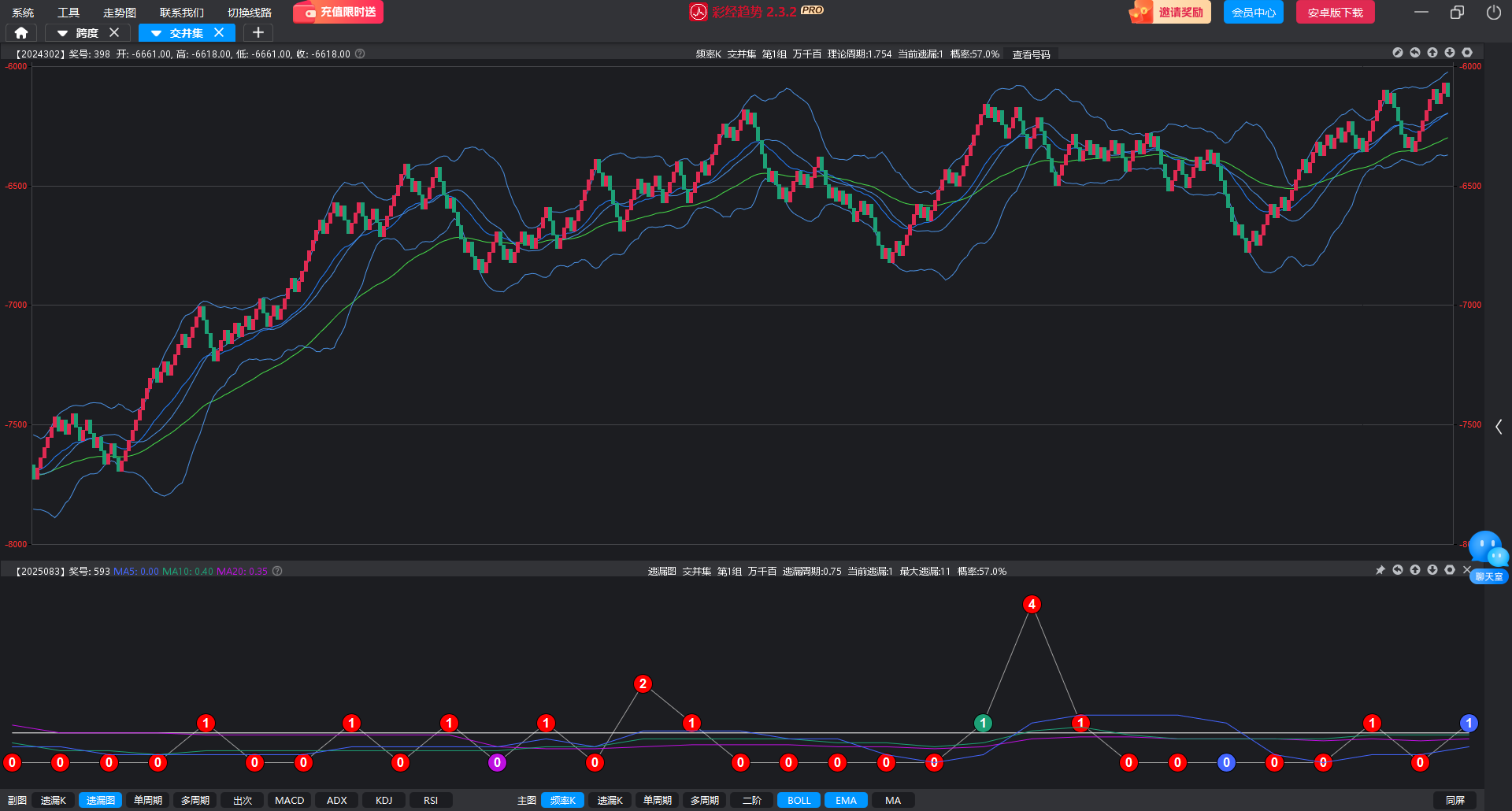
Task: Click miss-chart marker labeled 2
Action: click(x=643, y=683)
